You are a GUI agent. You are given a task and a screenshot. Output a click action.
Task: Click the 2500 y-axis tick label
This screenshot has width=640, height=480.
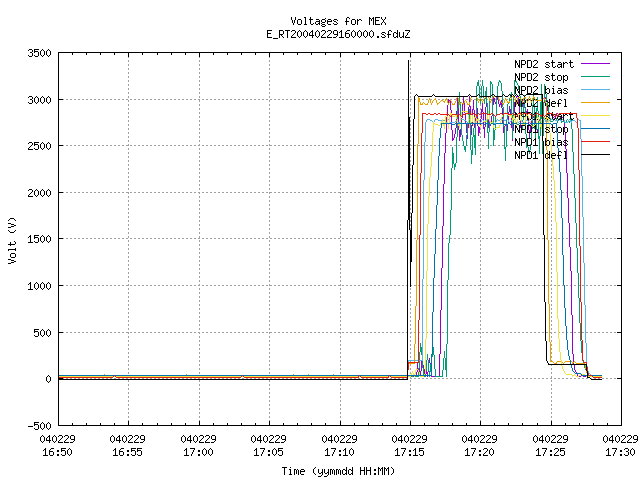(40, 146)
